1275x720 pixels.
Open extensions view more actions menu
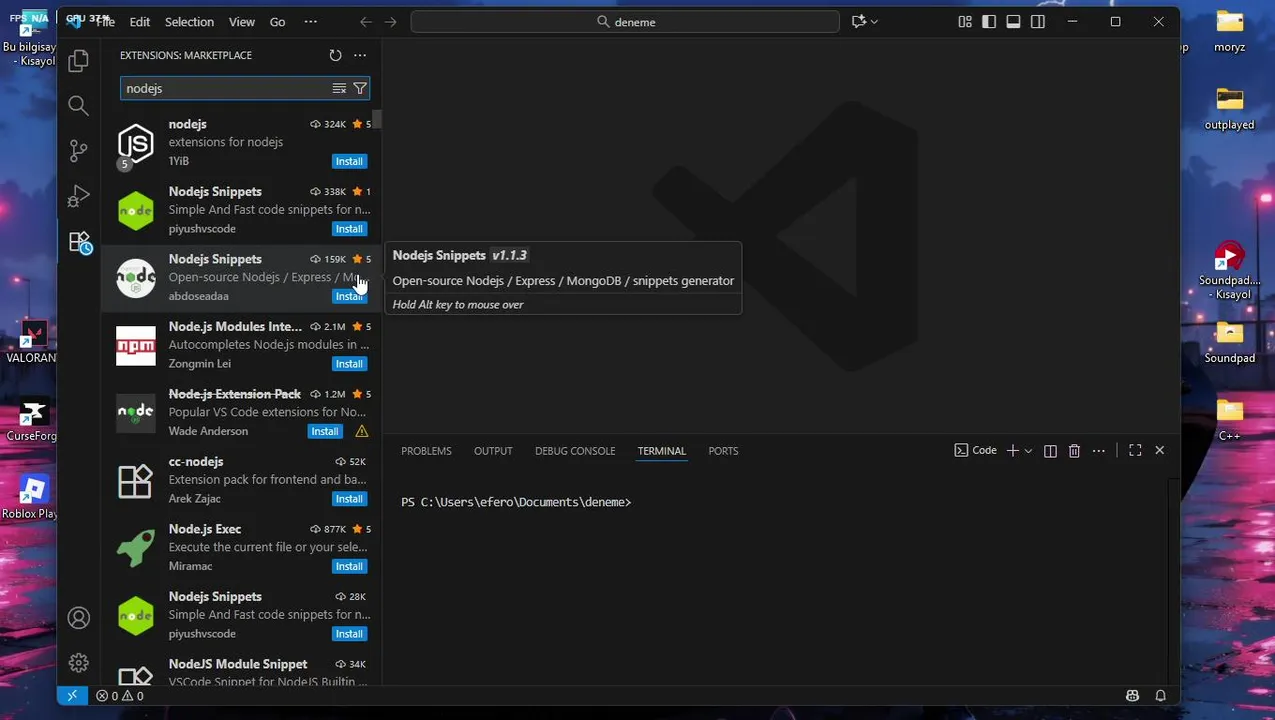(x=360, y=55)
